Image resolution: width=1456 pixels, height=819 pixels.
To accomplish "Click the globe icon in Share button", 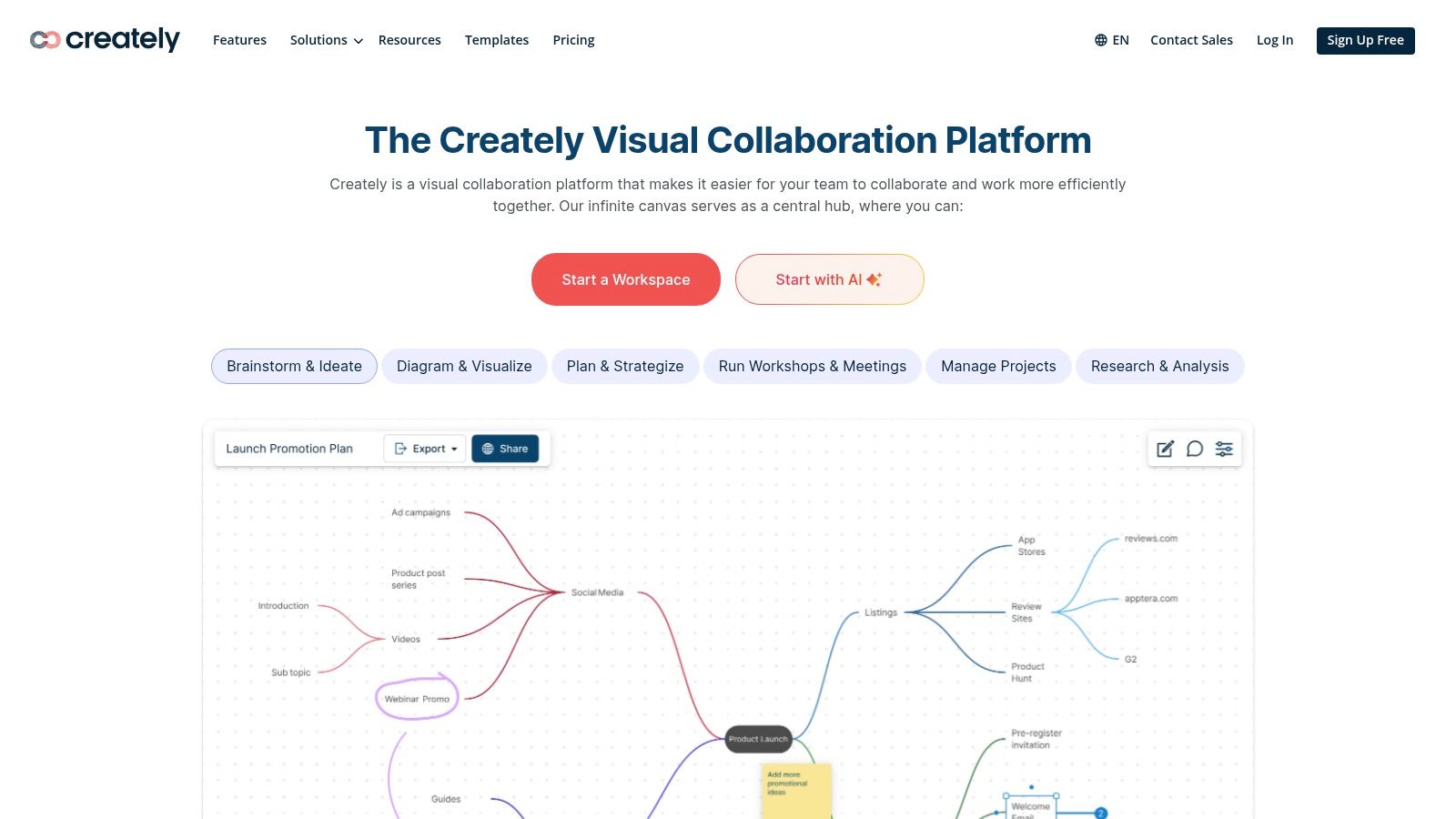I will click(488, 449).
